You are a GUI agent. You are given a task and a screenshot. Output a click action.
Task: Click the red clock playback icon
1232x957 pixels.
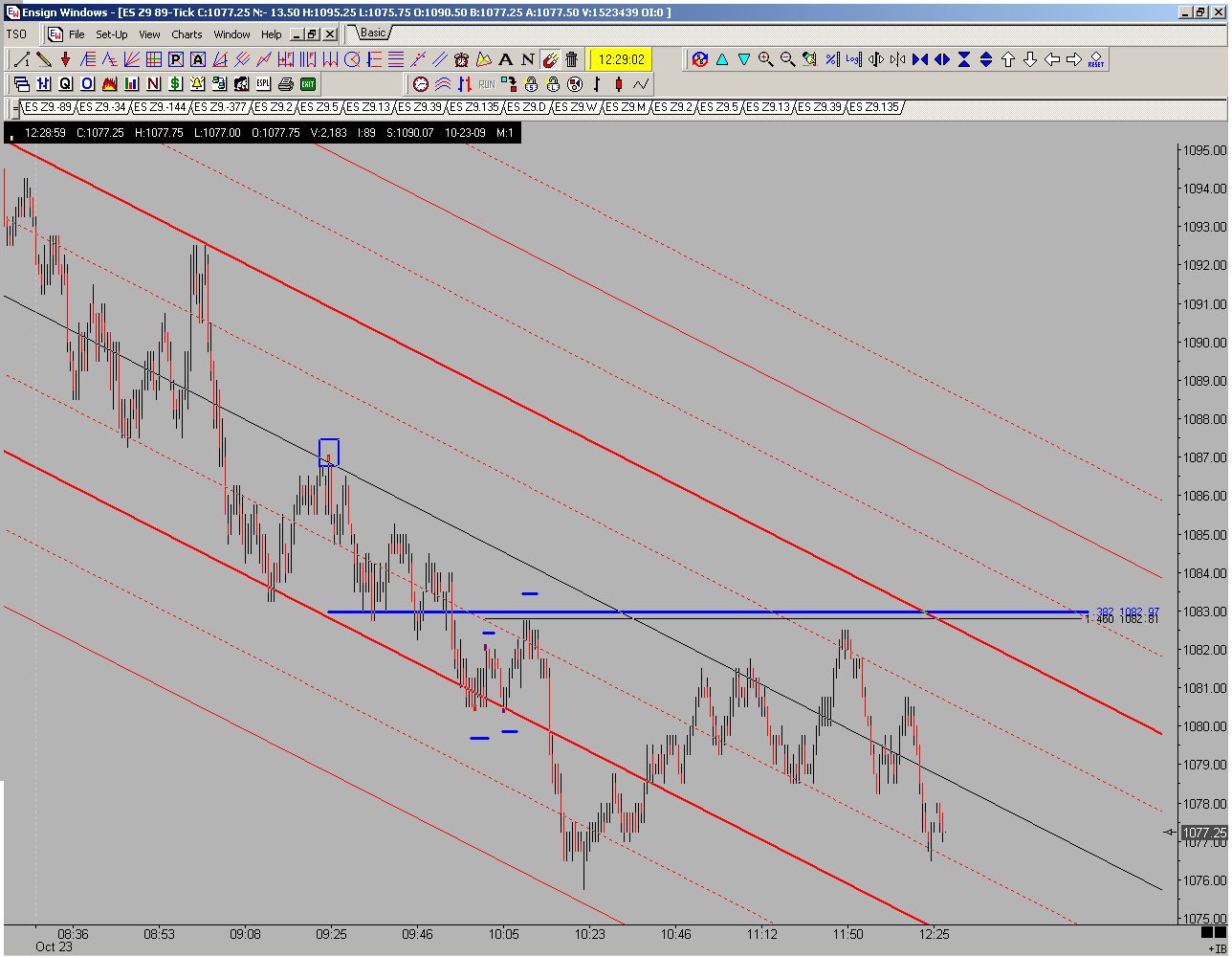[421, 83]
